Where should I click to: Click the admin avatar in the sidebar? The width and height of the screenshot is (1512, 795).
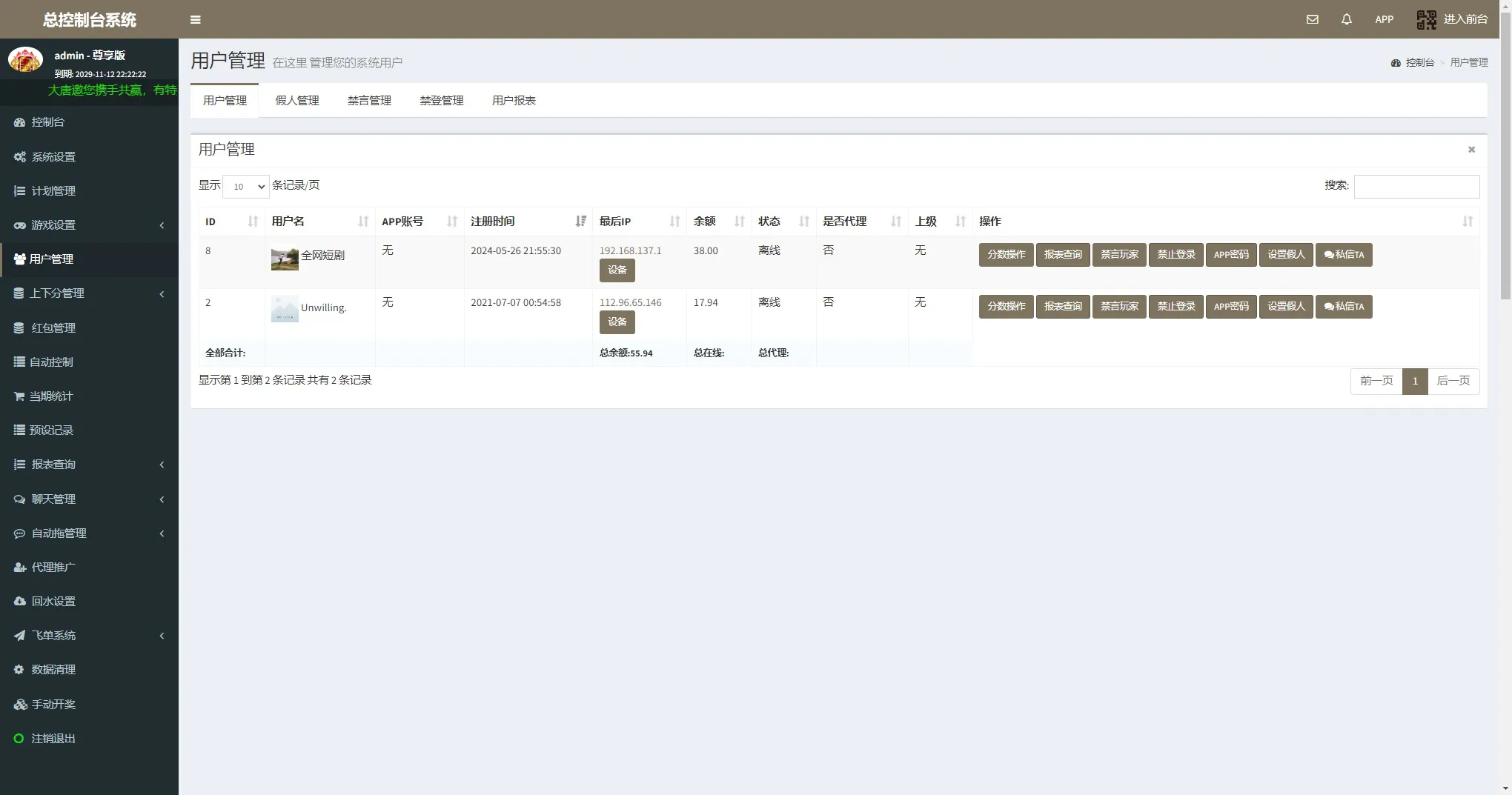(25, 60)
